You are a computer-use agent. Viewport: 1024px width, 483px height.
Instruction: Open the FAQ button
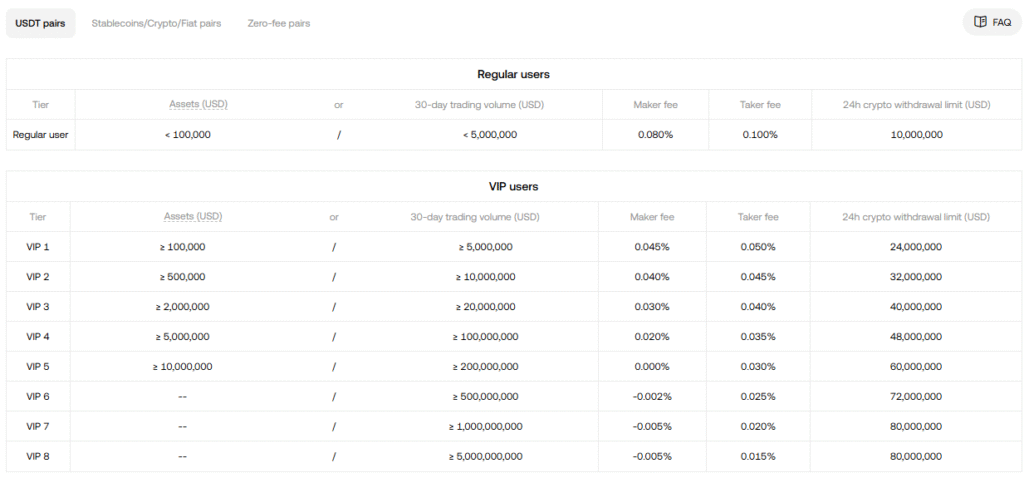(992, 22)
